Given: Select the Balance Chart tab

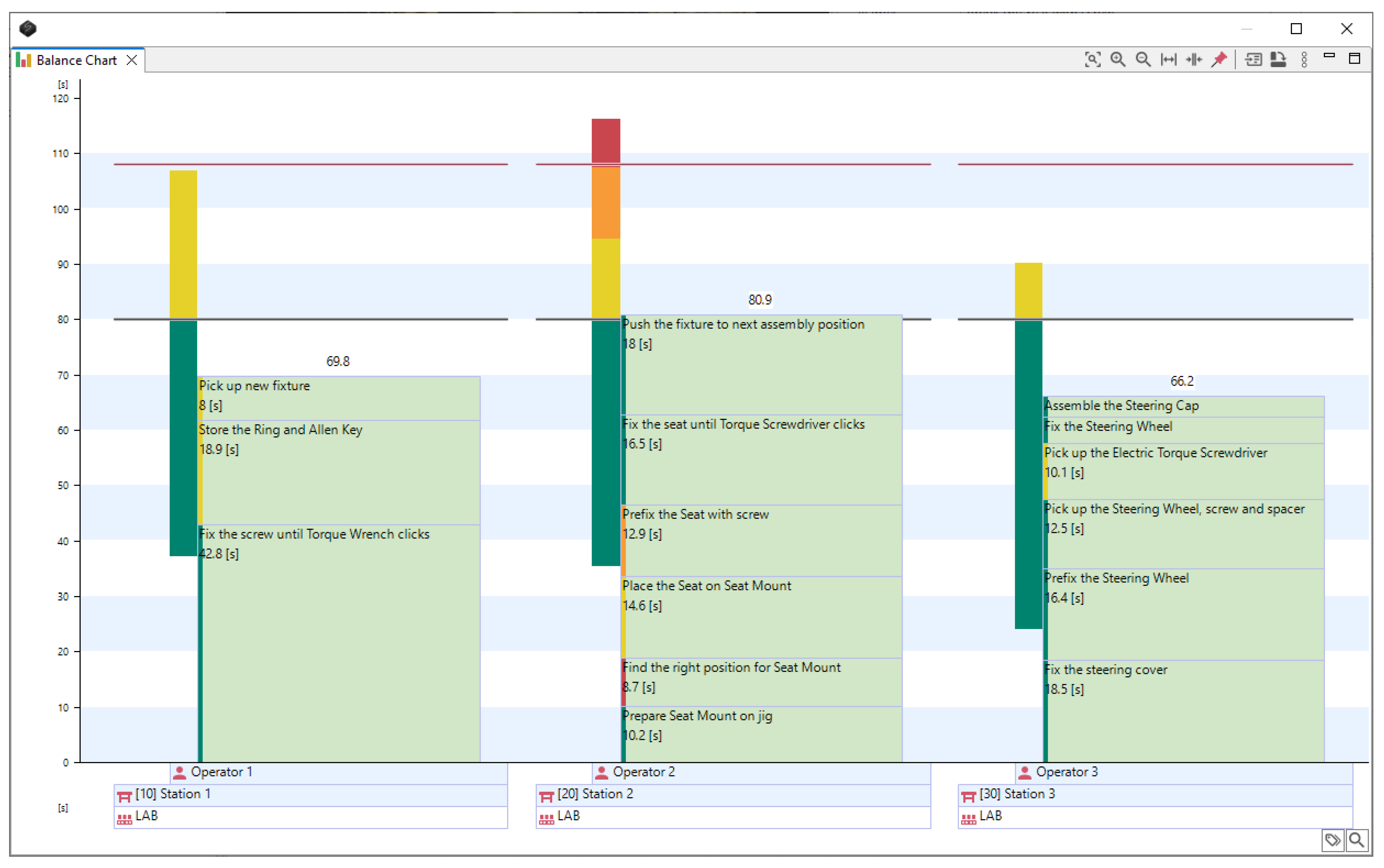Looking at the screenshot, I should click(x=76, y=60).
